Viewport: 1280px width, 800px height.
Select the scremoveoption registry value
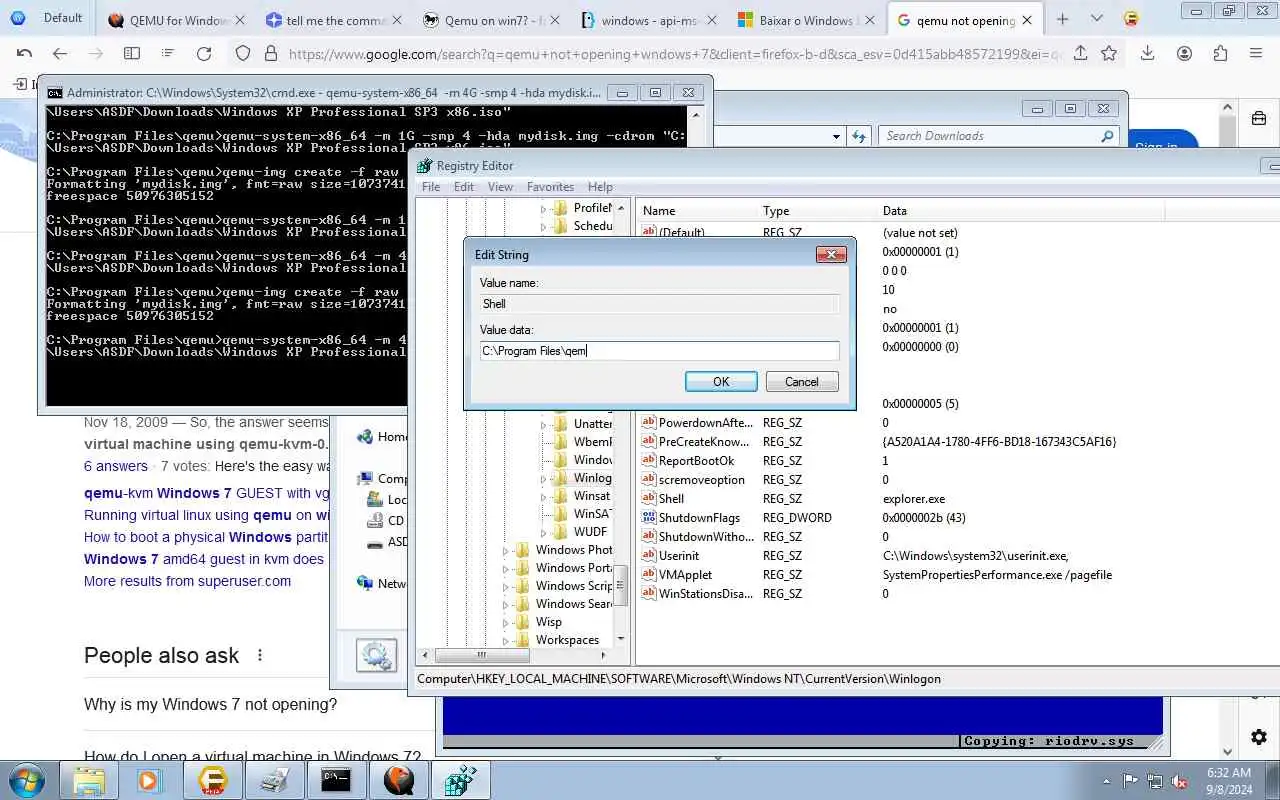pyautogui.click(x=701, y=480)
